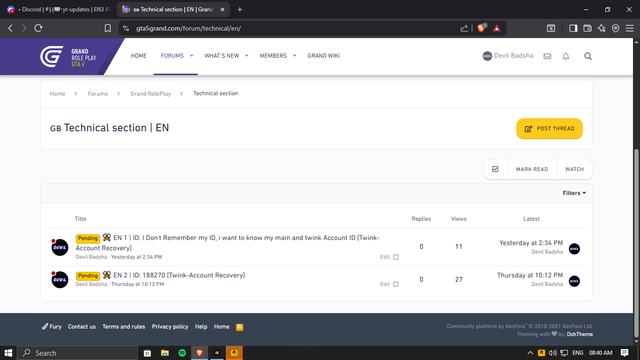Image resolution: width=640 pixels, height=360 pixels.
Task: Switch to the Discord browser tab
Action: coord(59,9)
